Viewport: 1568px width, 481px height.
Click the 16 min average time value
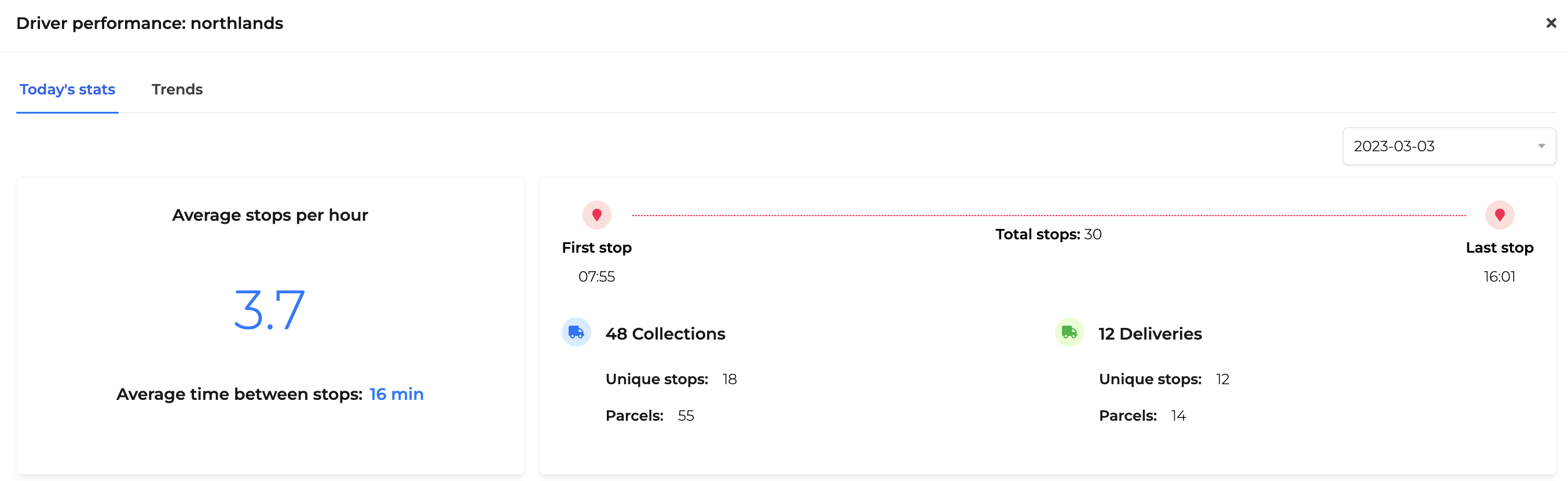(x=396, y=395)
